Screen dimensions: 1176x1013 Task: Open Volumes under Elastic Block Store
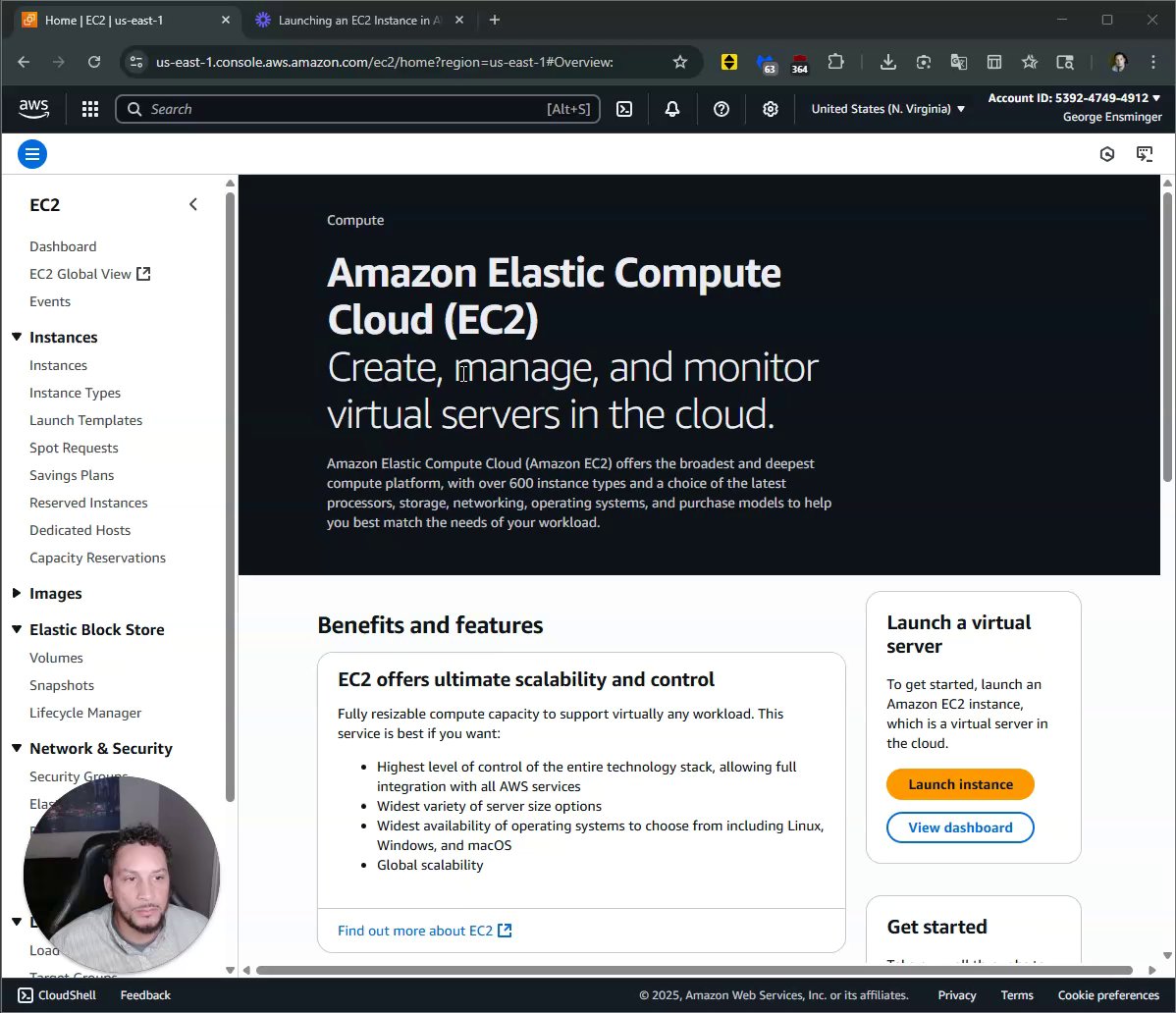[x=56, y=658]
